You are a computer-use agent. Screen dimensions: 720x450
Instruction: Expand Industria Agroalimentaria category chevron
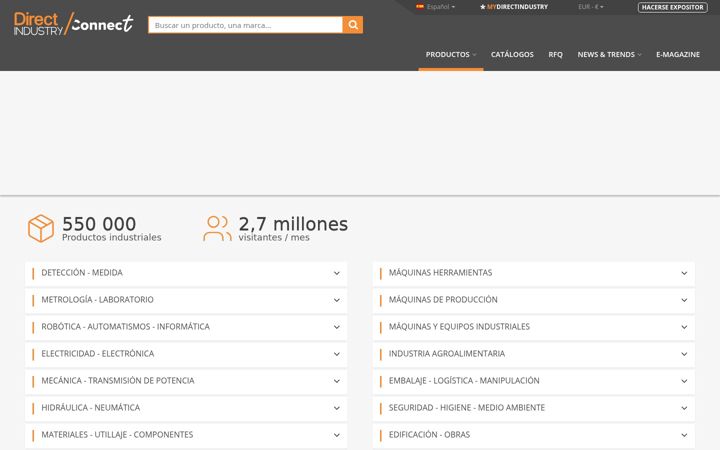click(684, 354)
